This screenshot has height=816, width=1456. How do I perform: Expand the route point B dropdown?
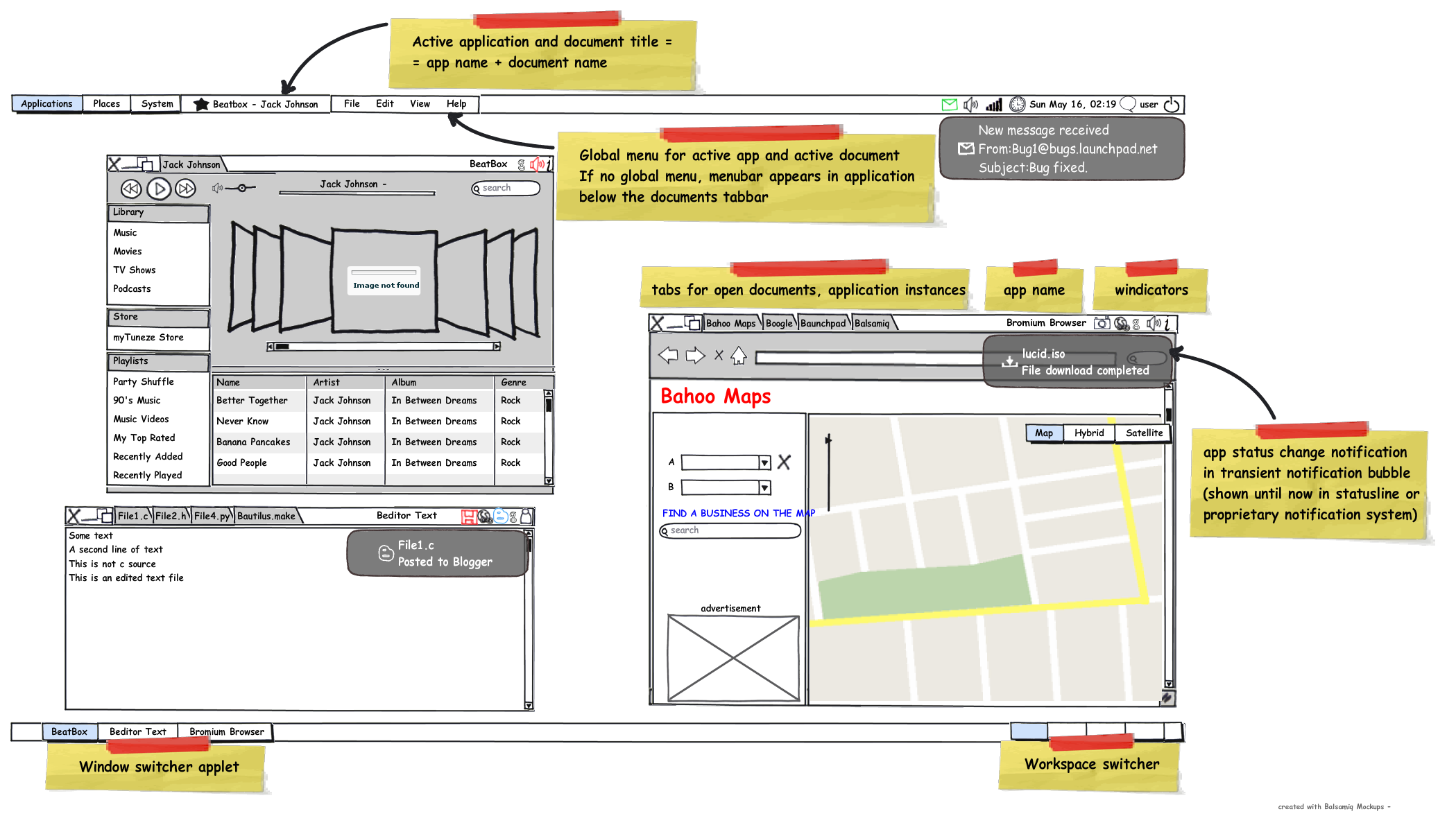(x=764, y=488)
